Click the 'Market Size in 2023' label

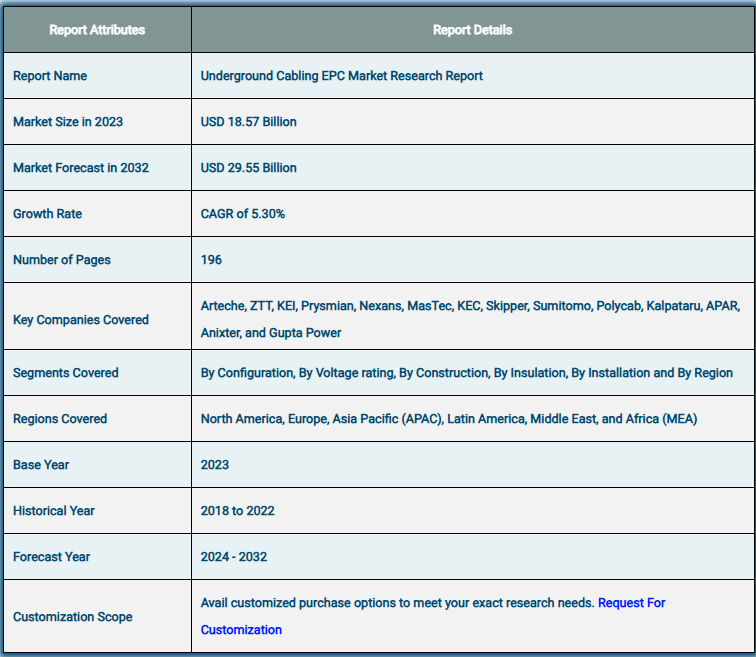pyautogui.click(x=68, y=122)
